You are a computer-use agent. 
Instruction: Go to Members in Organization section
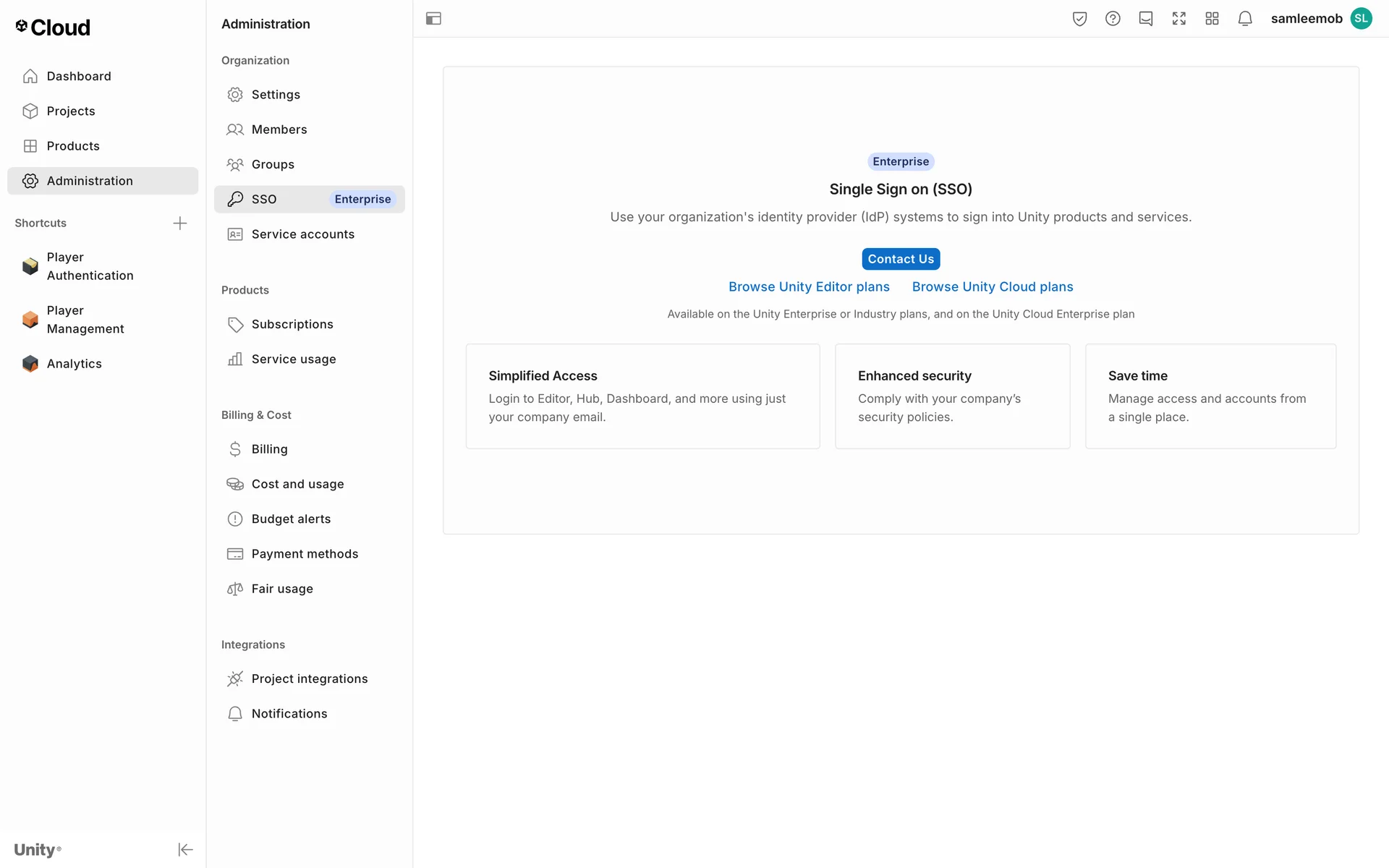coord(279,129)
